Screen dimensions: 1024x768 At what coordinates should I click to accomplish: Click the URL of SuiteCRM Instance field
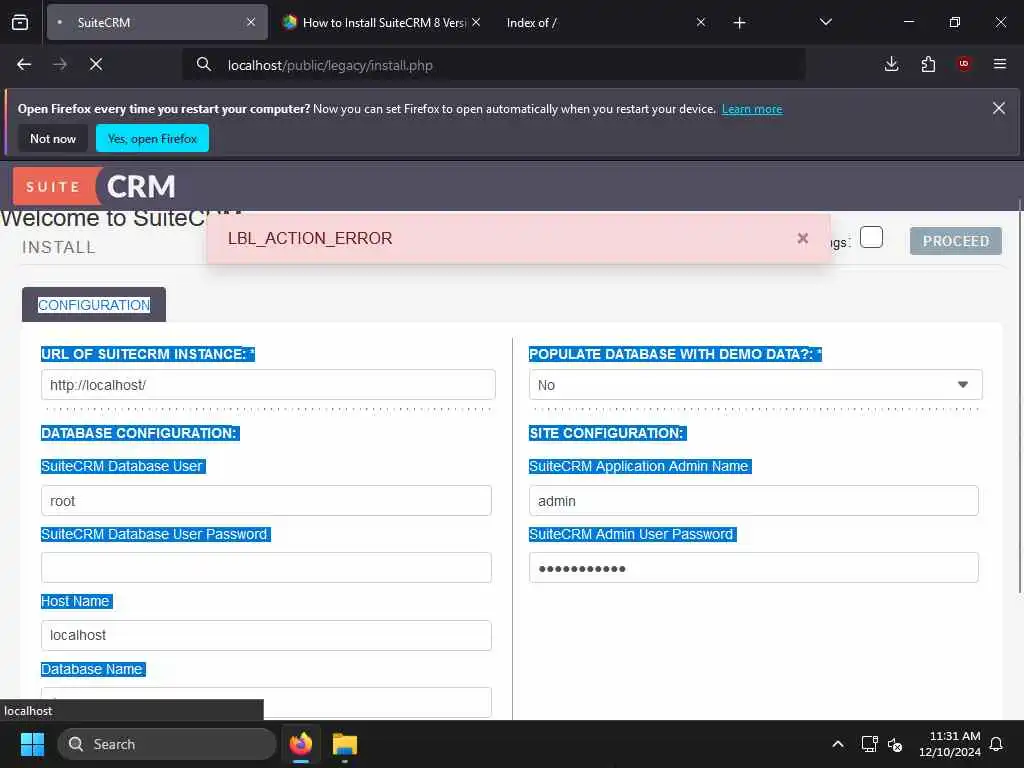click(268, 385)
